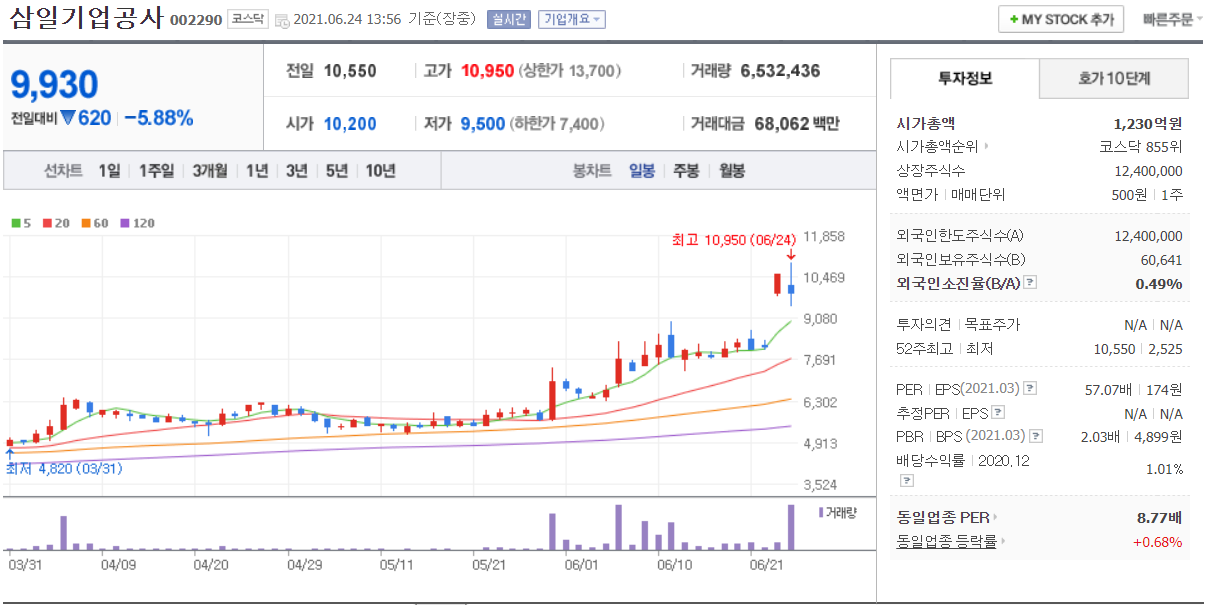Click the blue arrow at the 최저 4,820 marker
Image resolution: width=1206 pixels, height=605 pixels.
click(x=10, y=455)
